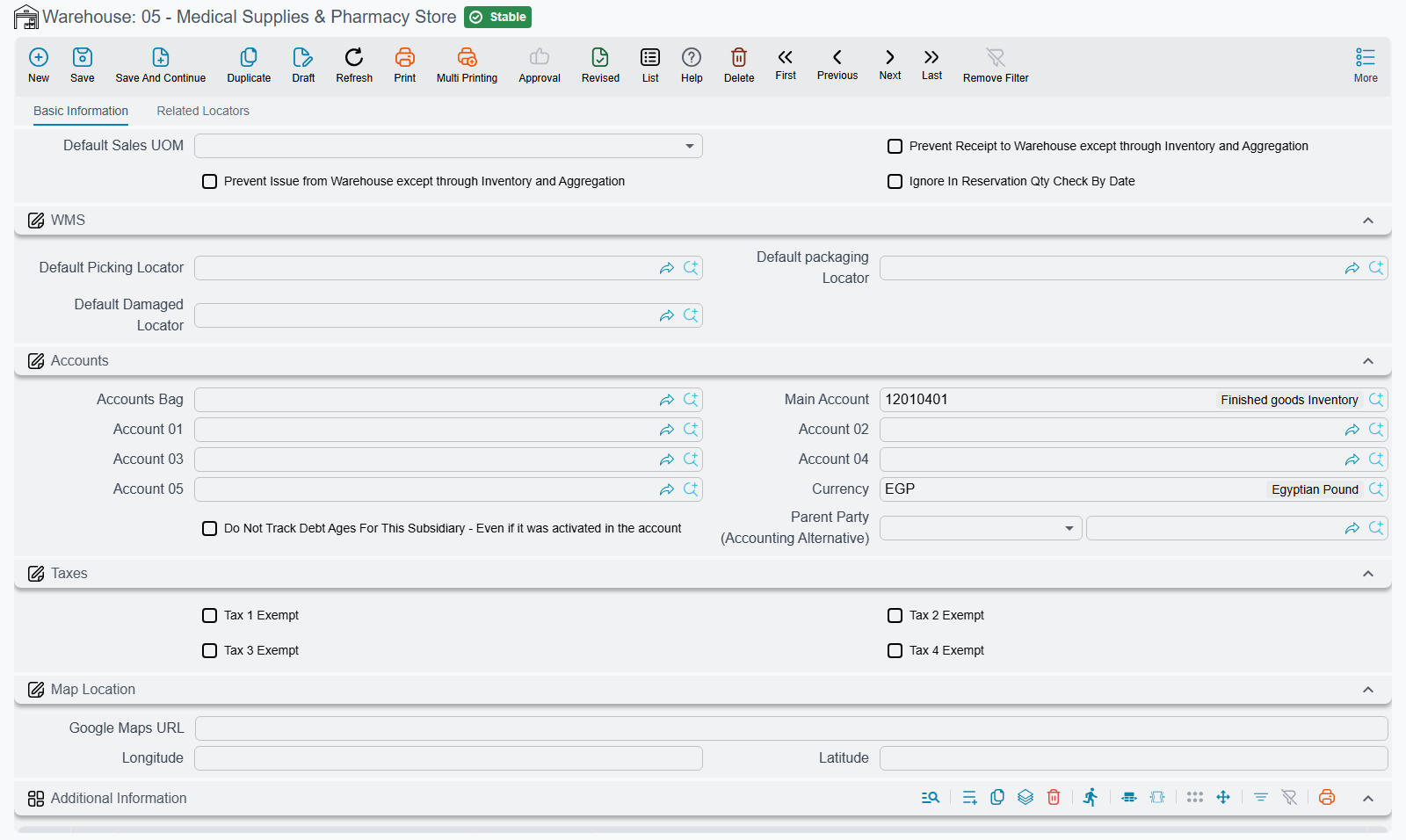Image resolution: width=1406 pixels, height=840 pixels.
Task: Click the New record icon
Action: [39, 58]
